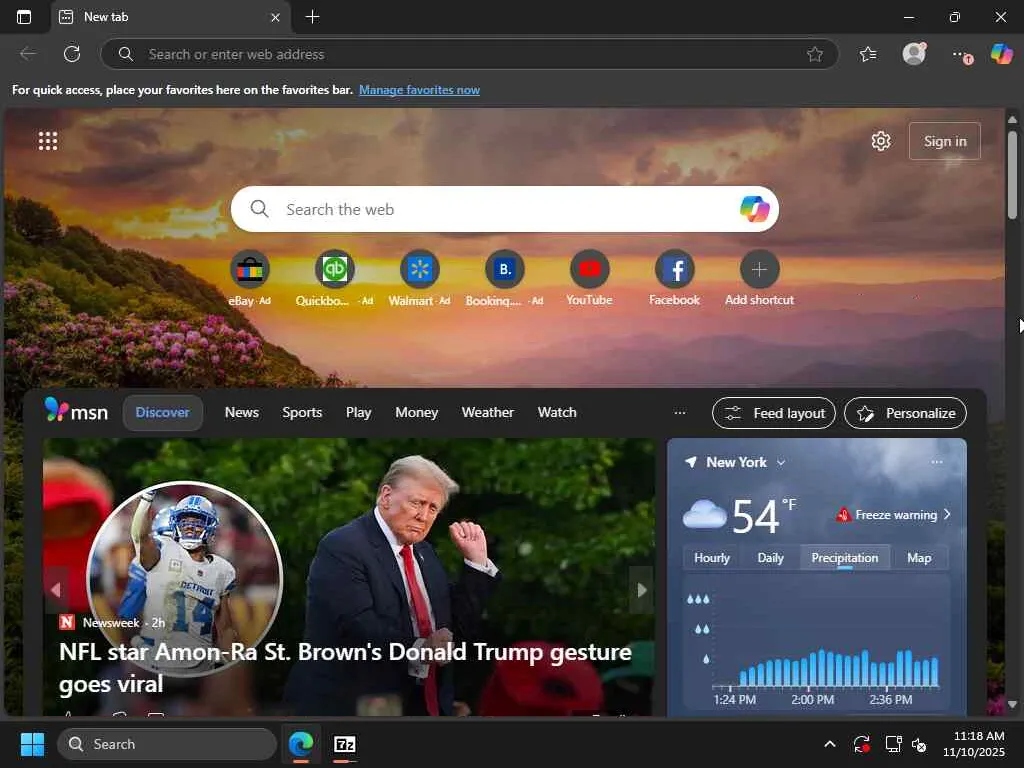Viewport: 1024px width, 768px height.
Task: Open the Windows Start menu
Action: pyautogui.click(x=32, y=744)
